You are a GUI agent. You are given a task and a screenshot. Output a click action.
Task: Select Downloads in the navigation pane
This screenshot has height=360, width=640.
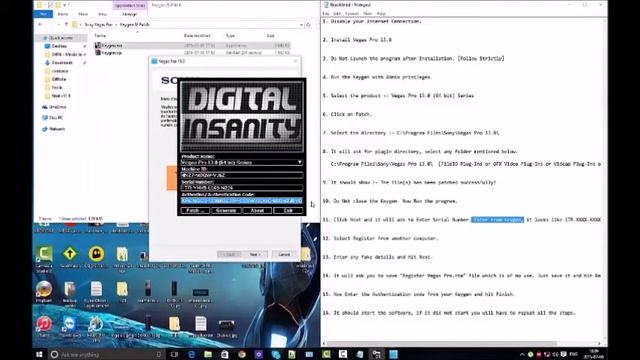click(x=62, y=62)
